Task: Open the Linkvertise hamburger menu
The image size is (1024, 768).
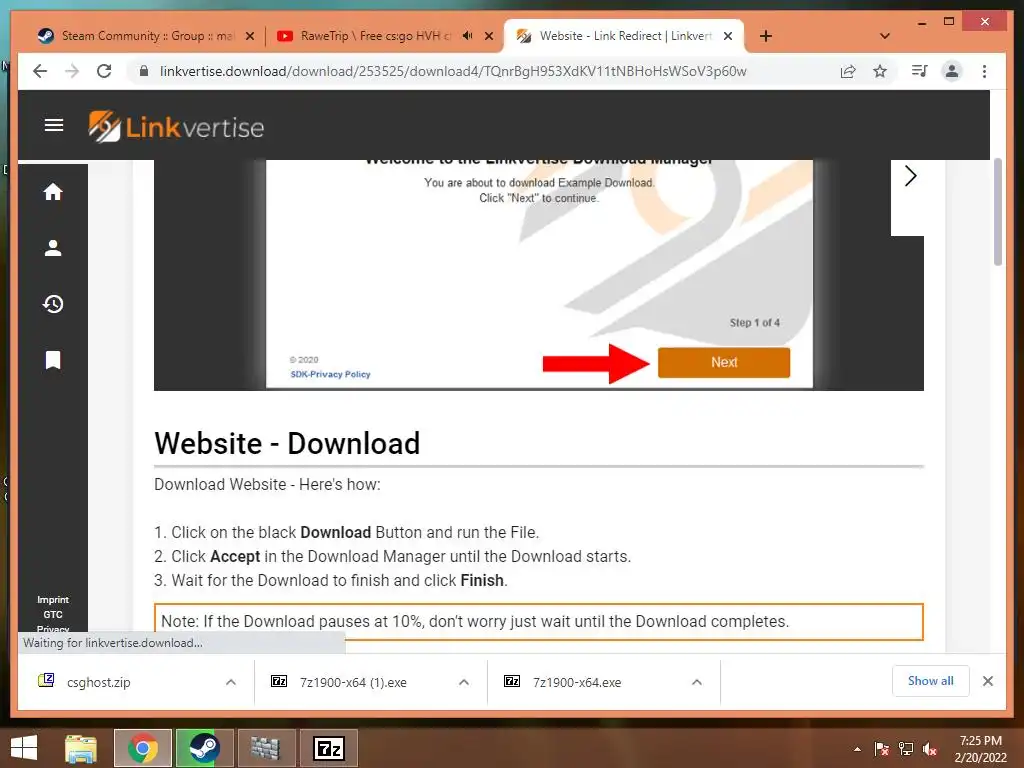Action: click(x=54, y=125)
